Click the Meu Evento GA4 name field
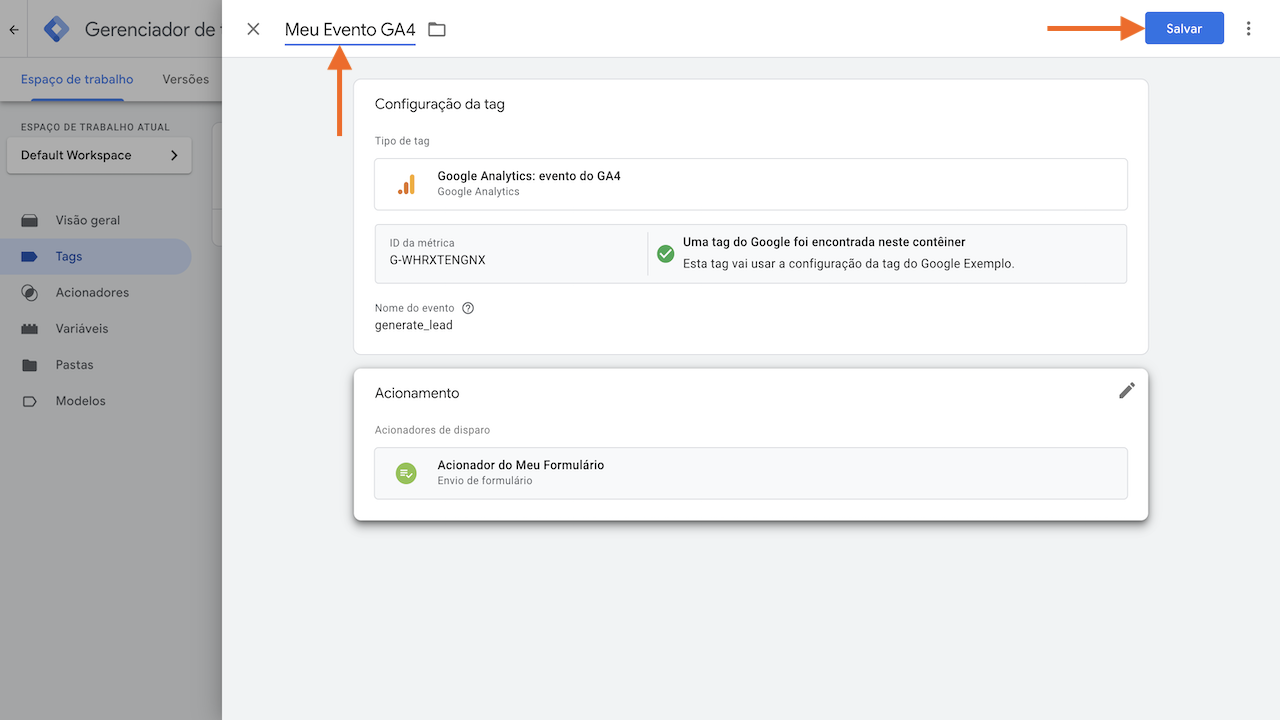The image size is (1280, 720). point(349,29)
